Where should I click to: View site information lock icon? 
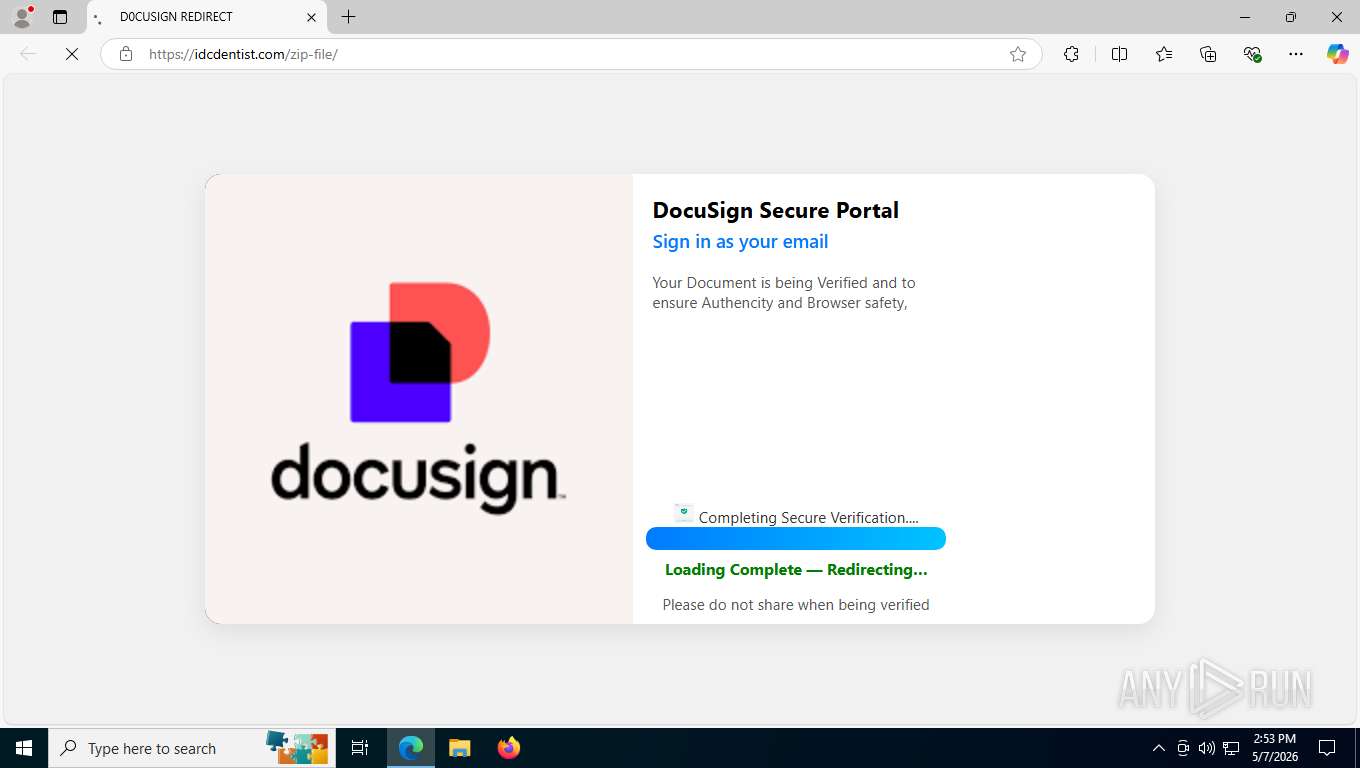click(126, 54)
